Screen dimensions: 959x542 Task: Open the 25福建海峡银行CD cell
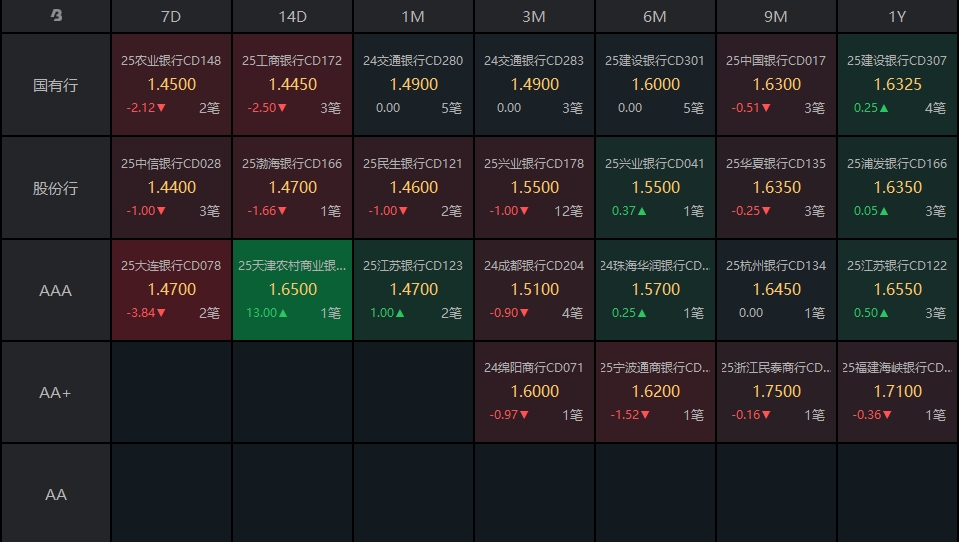tap(897, 392)
